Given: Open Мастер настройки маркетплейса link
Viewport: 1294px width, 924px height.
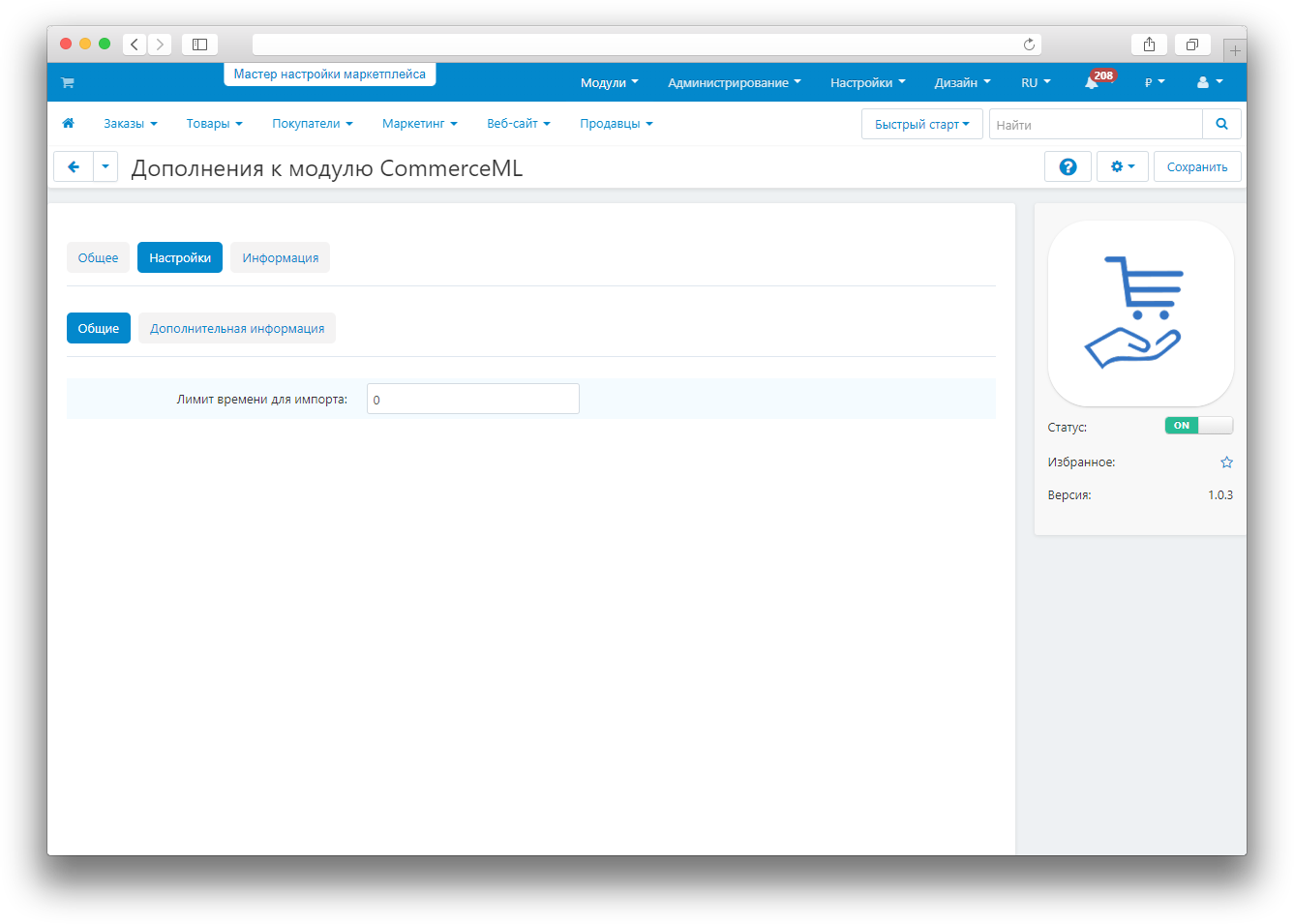Looking at the screenshot, I should click(329, 75).
